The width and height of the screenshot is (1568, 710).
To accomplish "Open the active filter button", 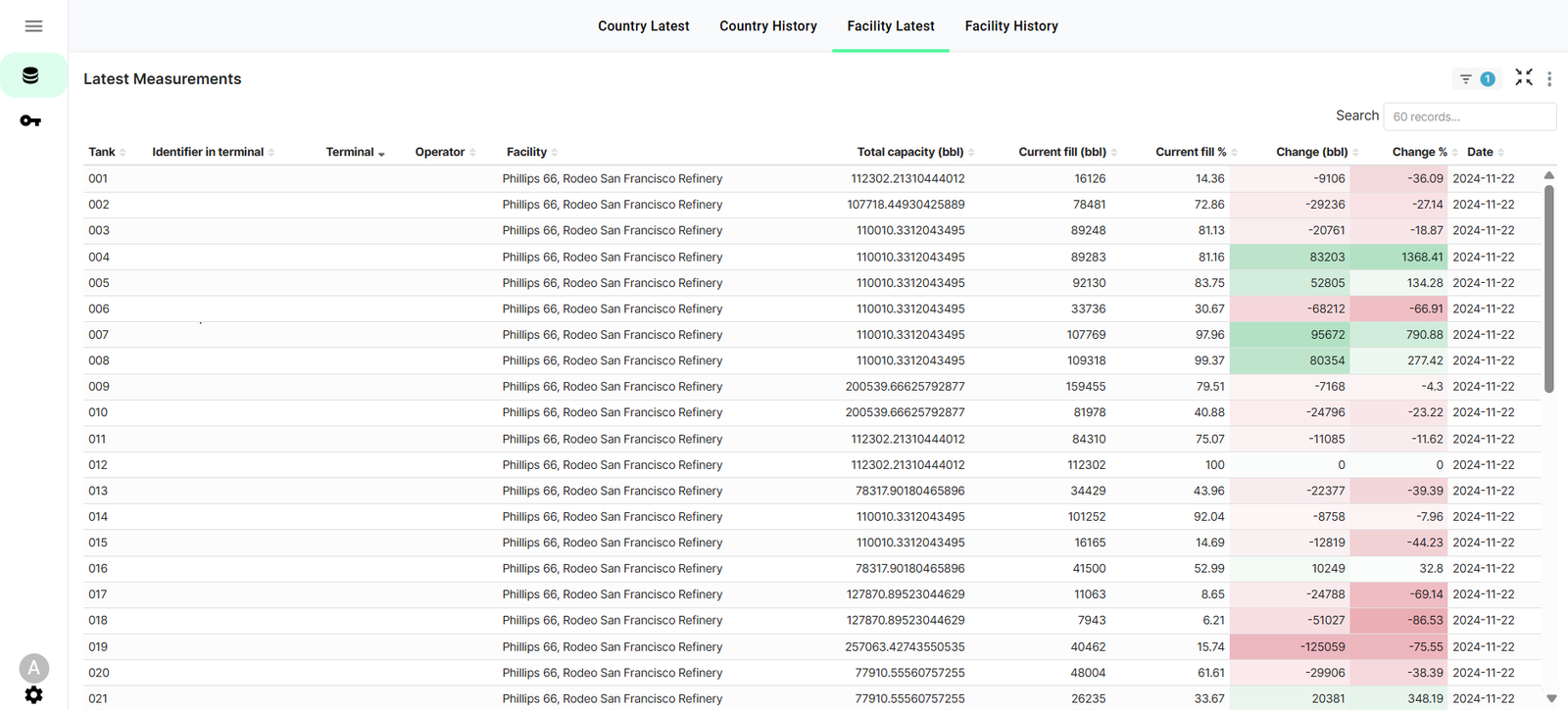I will 1476,79.
